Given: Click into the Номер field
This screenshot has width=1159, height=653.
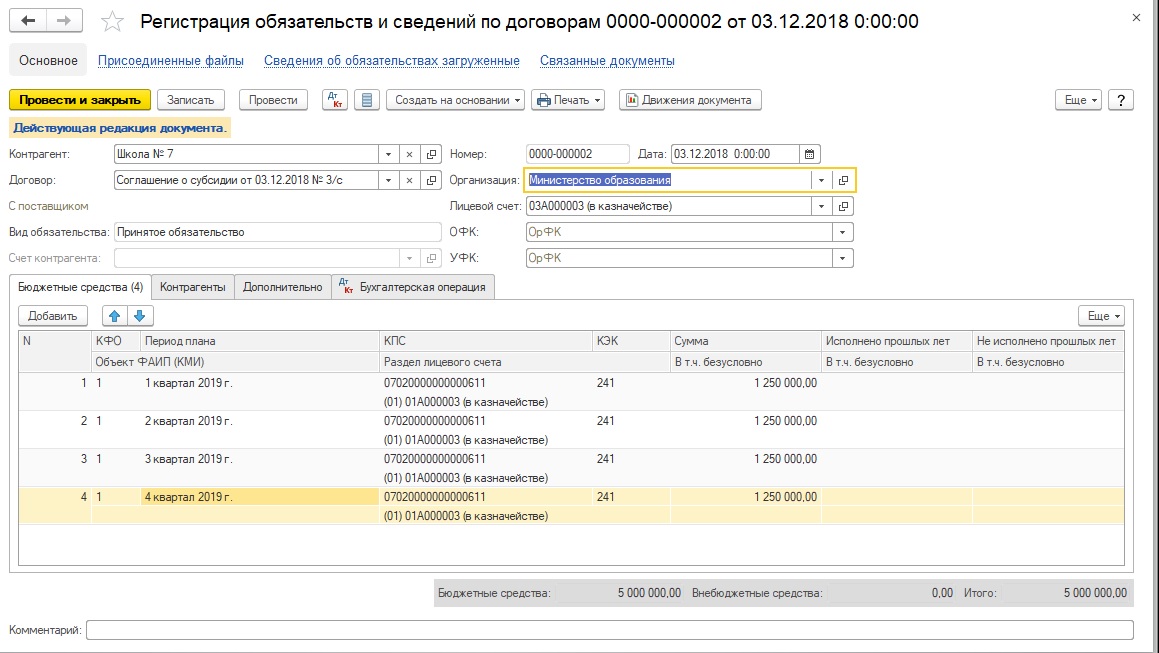Looking at the screenshot, I should [x=577, y=155].
